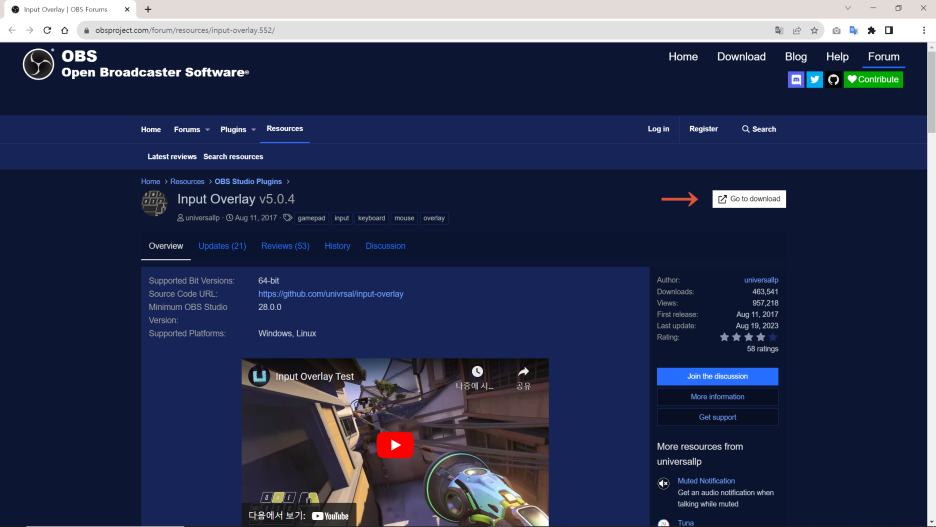Close the Input Overlay tab
This screenshot has width=936, height=527.
pos(127,10)
